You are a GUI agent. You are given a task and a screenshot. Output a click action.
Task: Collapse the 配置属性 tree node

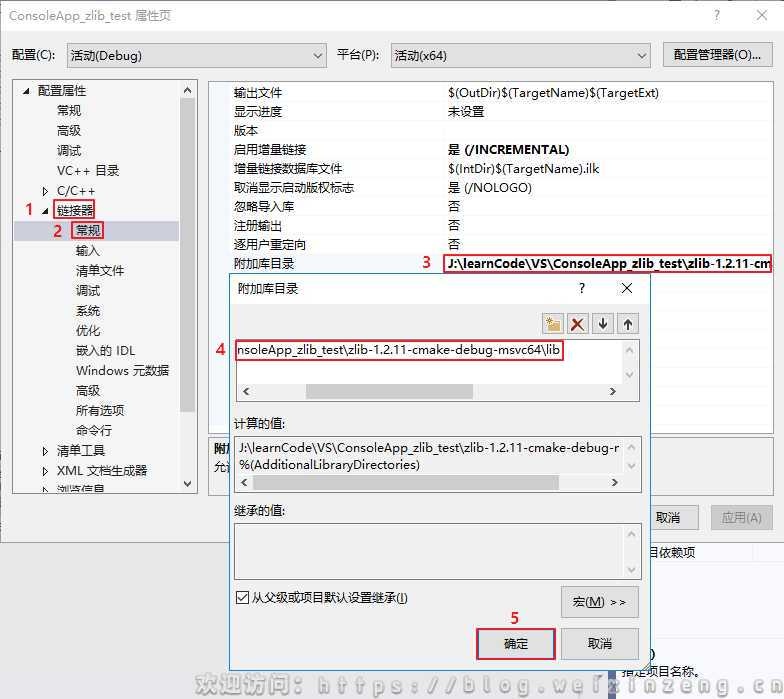click(x=26, y=91)
